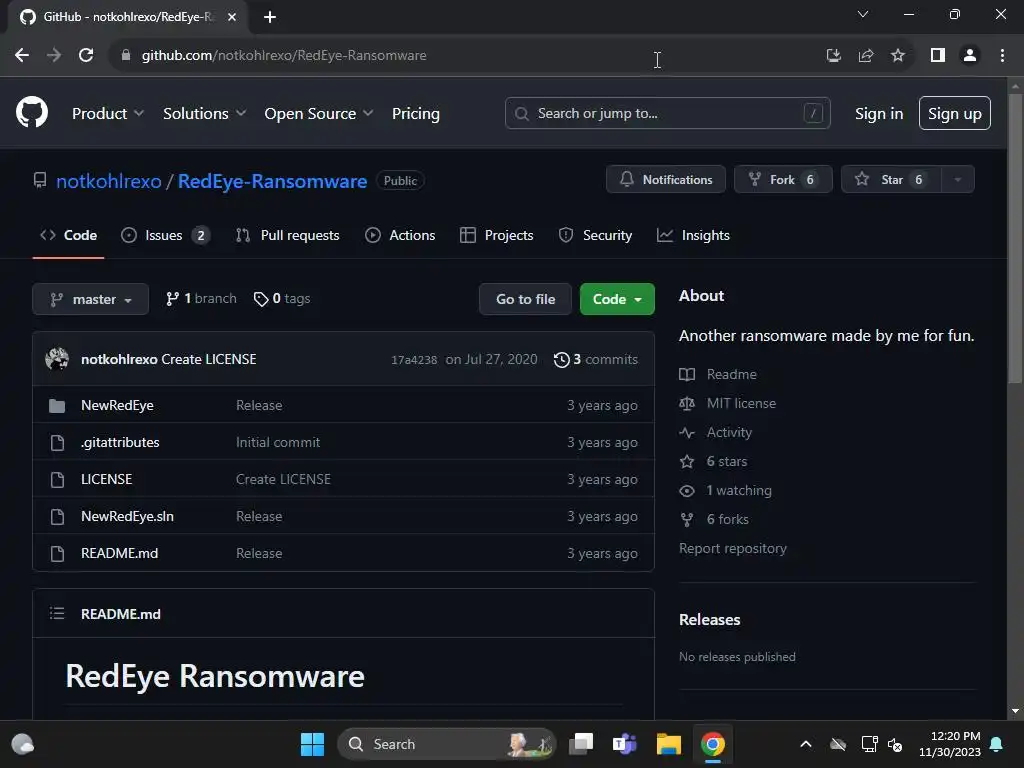Click the page vertical scrollbar

pos(1015,239)
